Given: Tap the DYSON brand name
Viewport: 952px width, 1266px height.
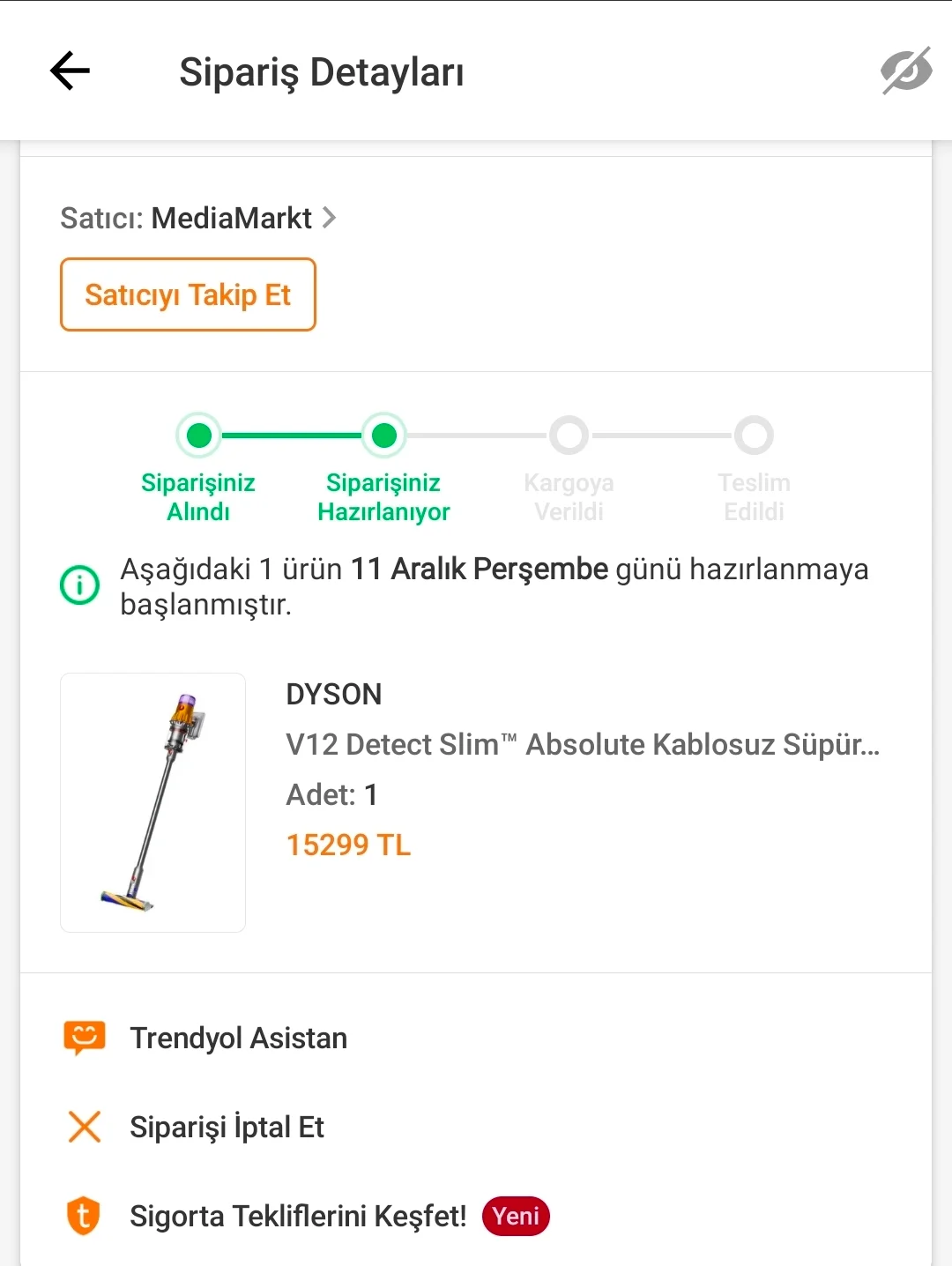Looking at the screenshot, I should pos(334,695).
